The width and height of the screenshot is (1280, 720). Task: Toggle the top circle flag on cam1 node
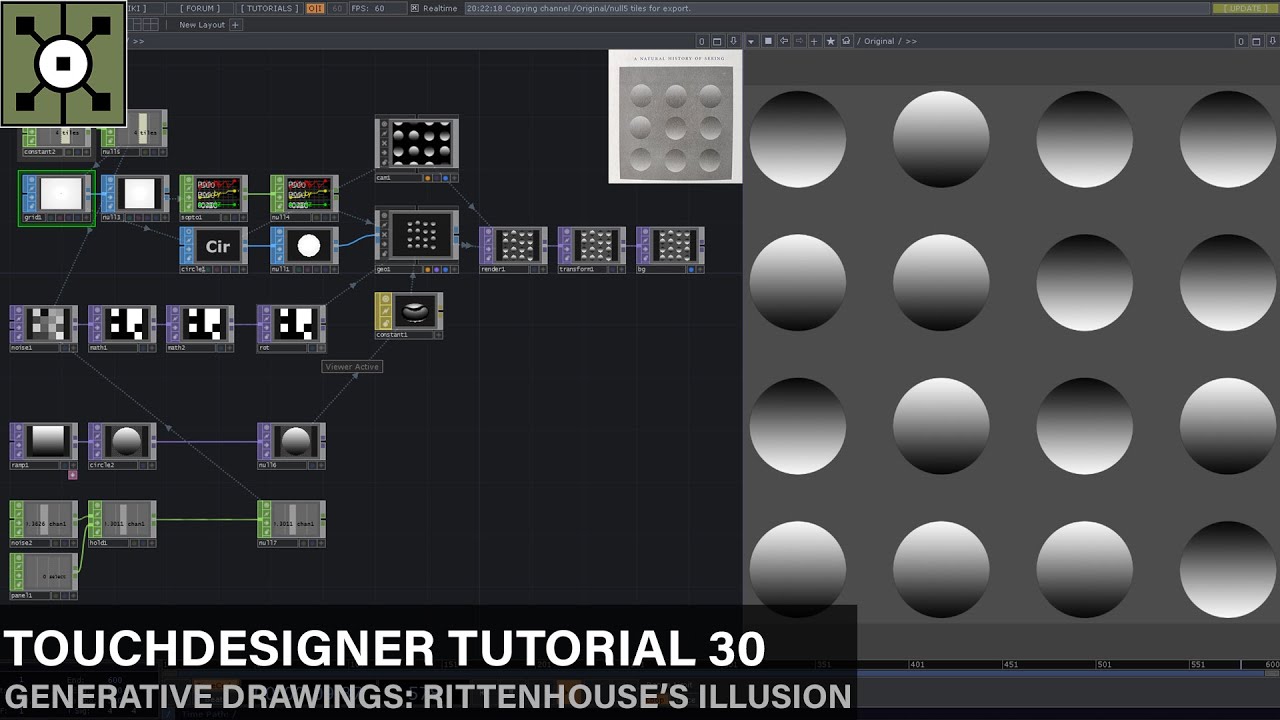pos(384,125)
